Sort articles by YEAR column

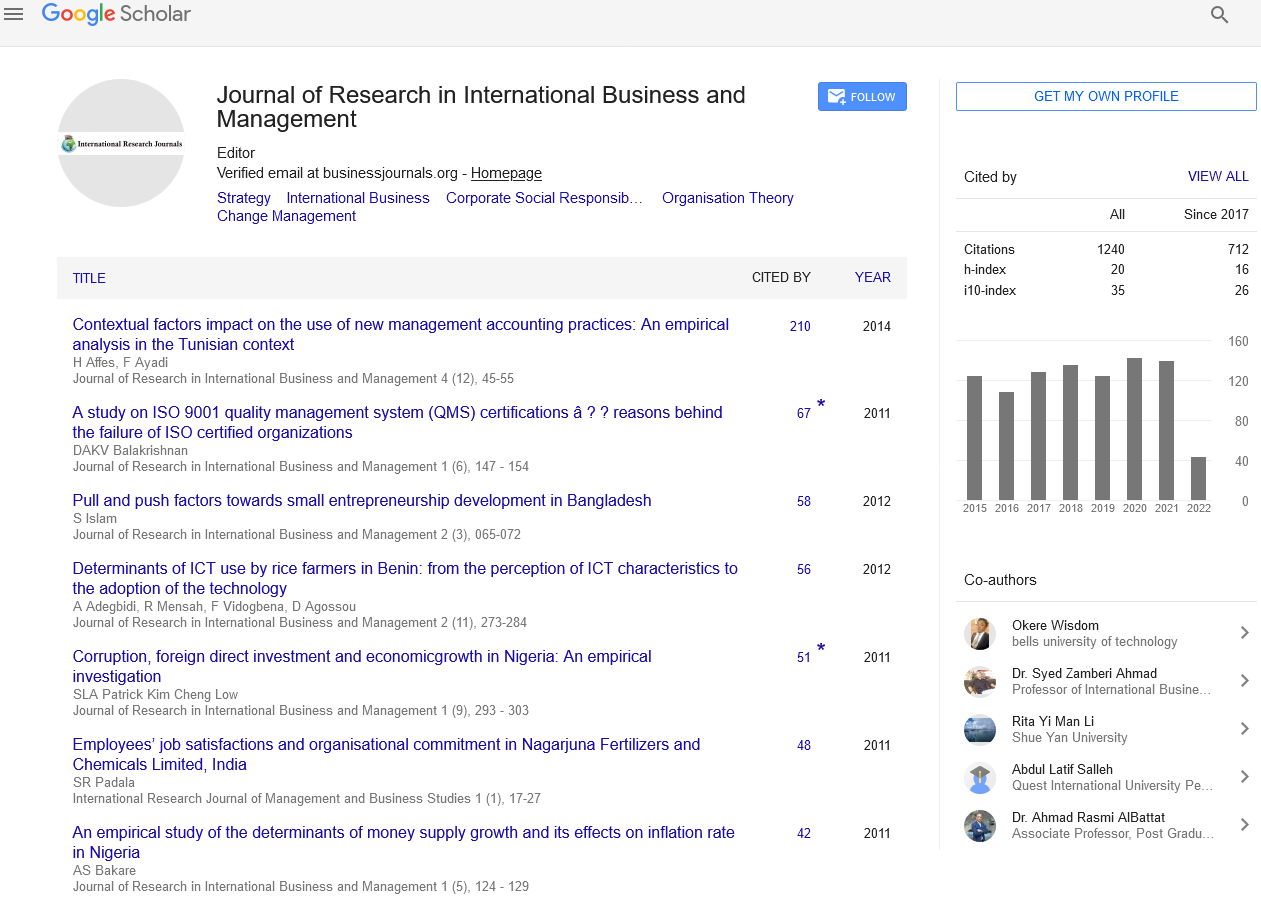tap(872, 278)
